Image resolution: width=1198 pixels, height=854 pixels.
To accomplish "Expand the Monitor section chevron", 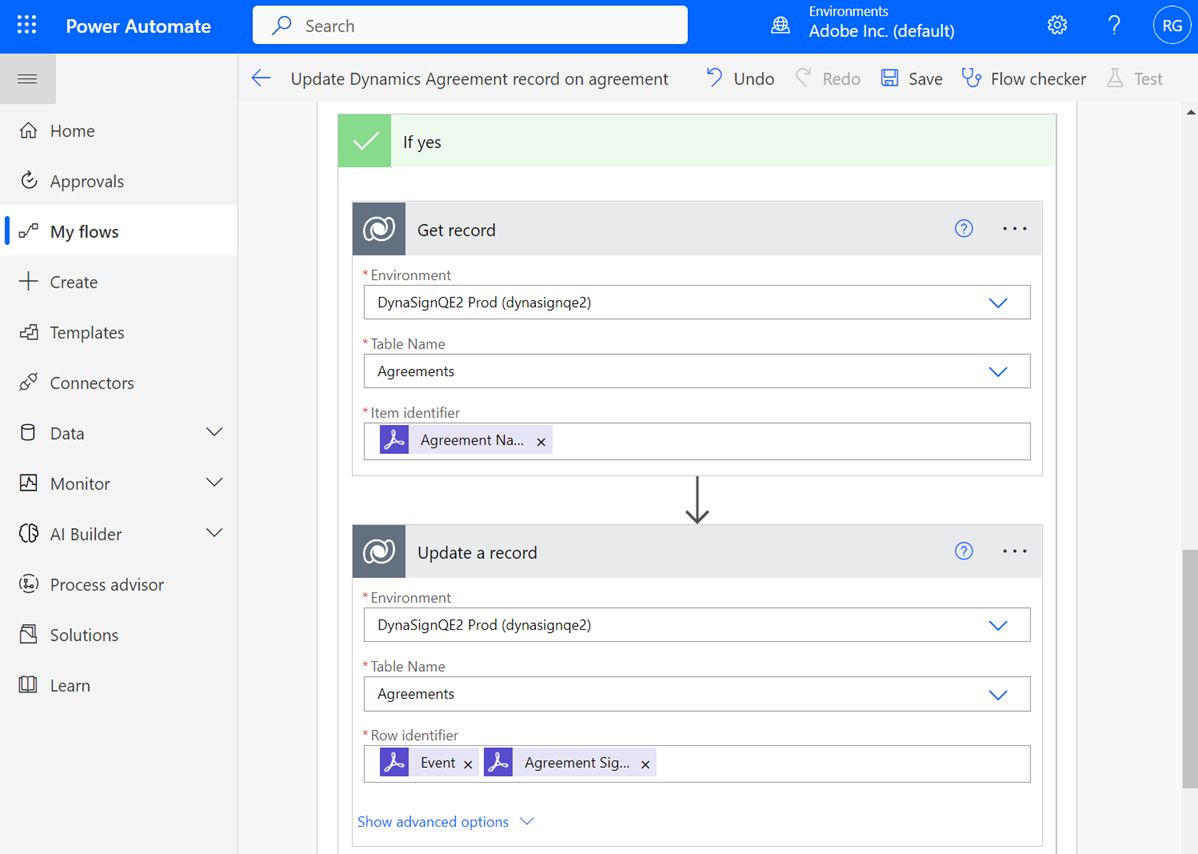I will pyautogui.click(x=215, y=483).
